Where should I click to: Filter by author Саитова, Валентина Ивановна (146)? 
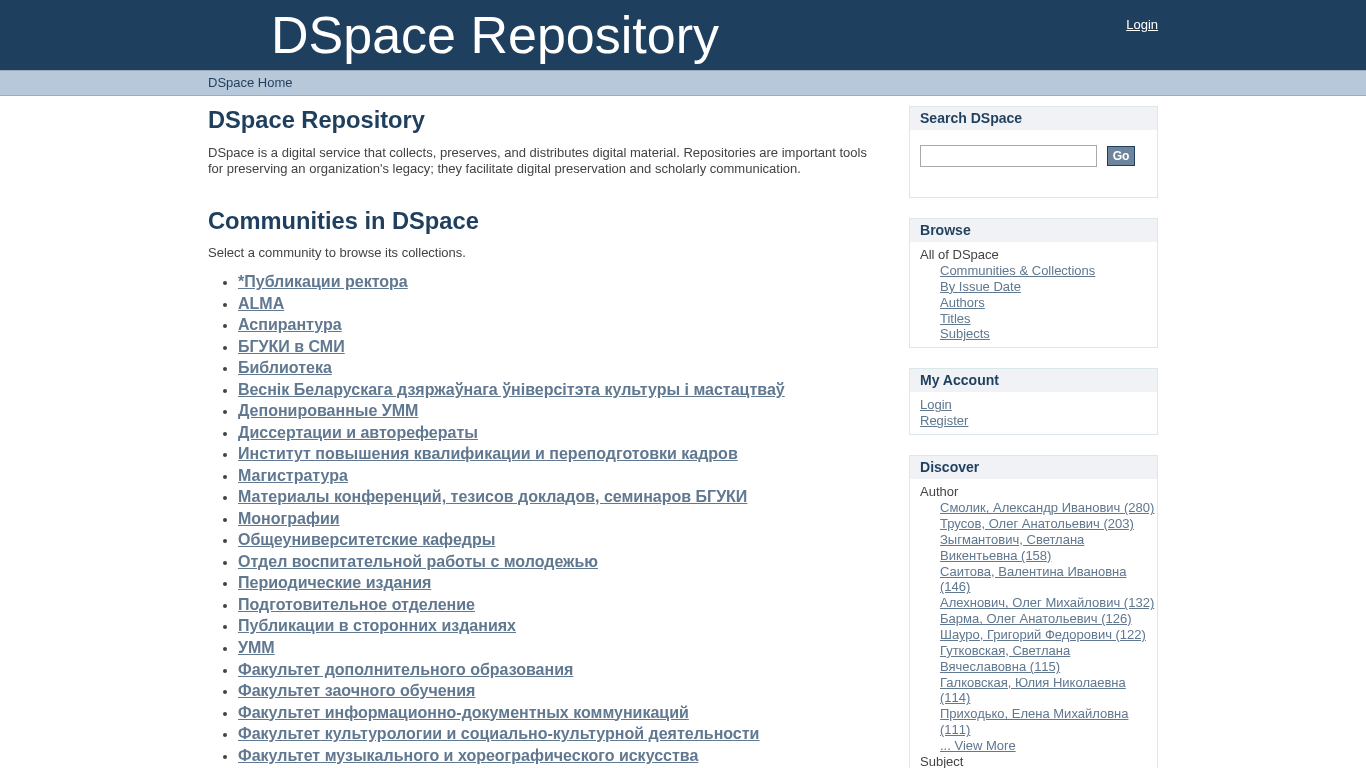point(1033,579)
